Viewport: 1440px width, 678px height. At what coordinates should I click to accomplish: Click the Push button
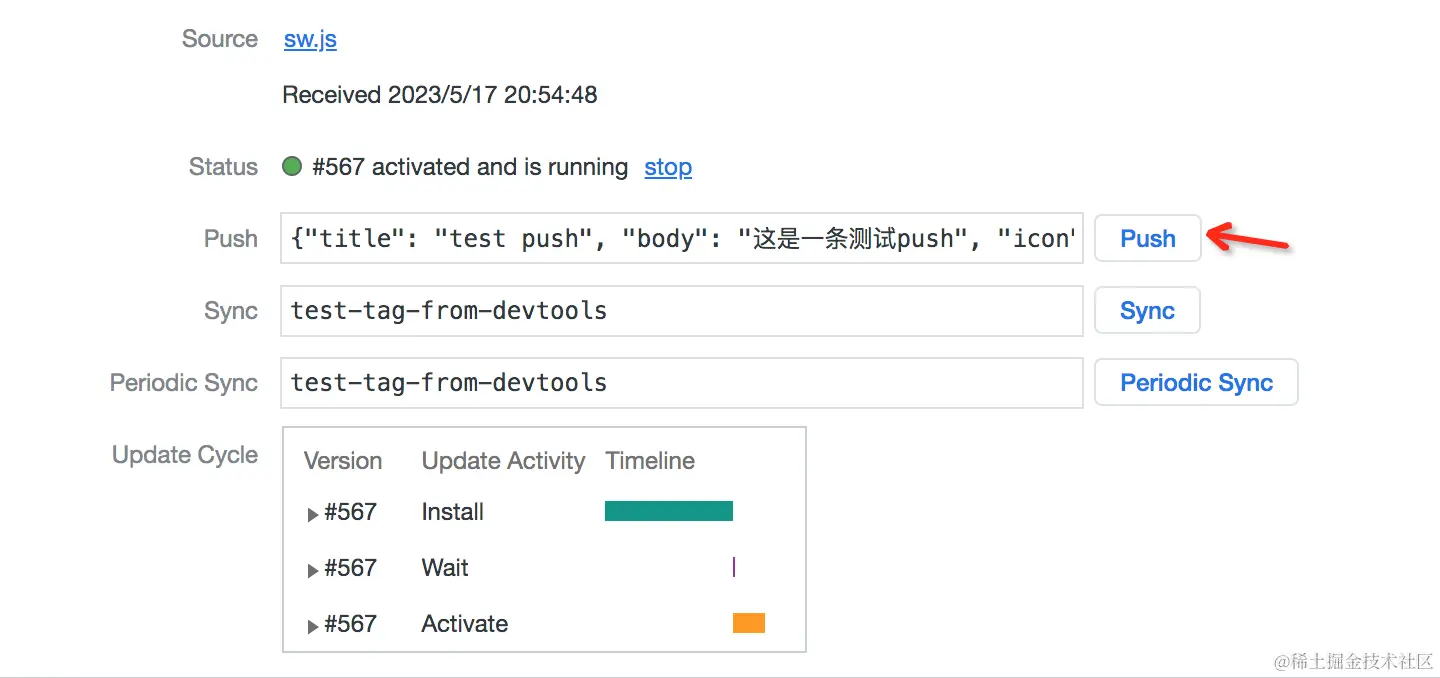tap(1148, 238)
